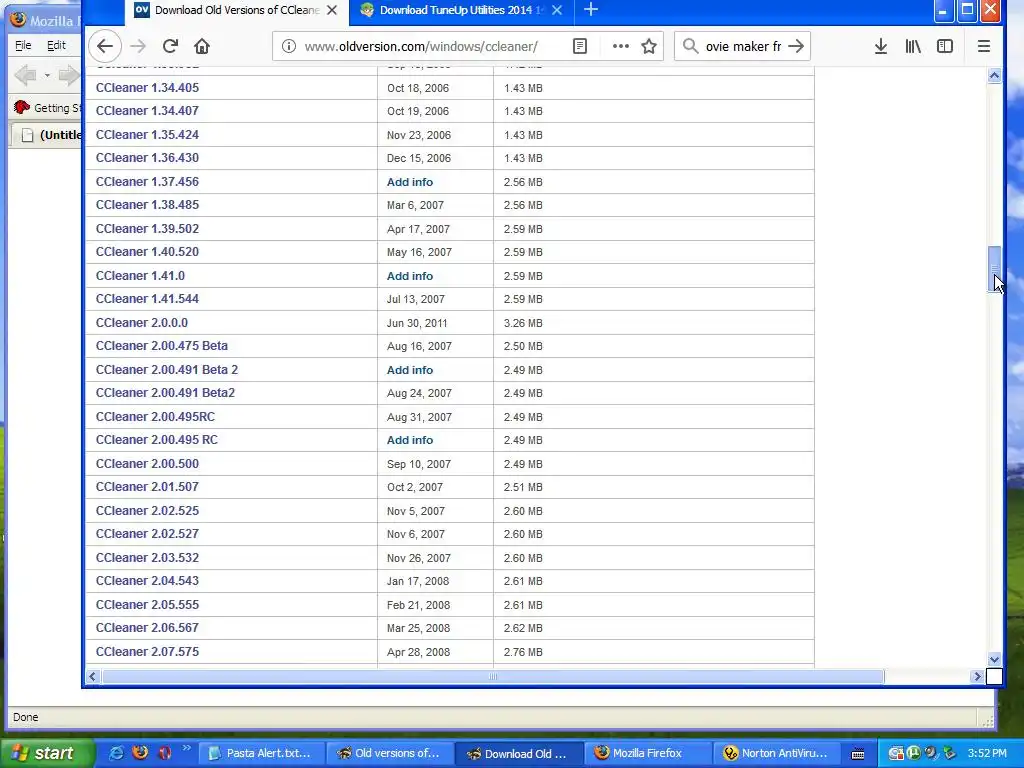Image resolution: width=1024 pixels, height=768 pixels.
Task: Click the vertical scrollbar thumb
Action: (994, 269)
